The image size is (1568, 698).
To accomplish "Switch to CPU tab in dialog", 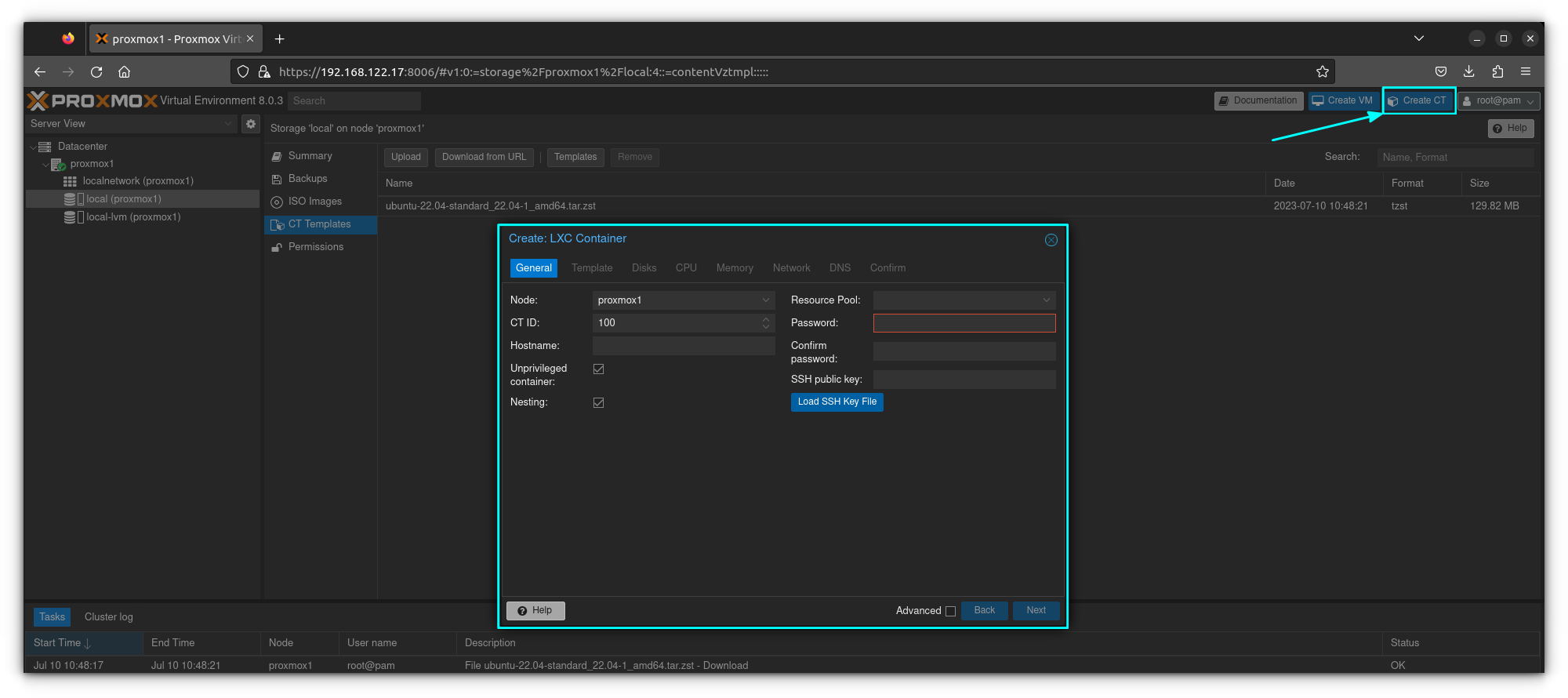I will coord(686,268).
